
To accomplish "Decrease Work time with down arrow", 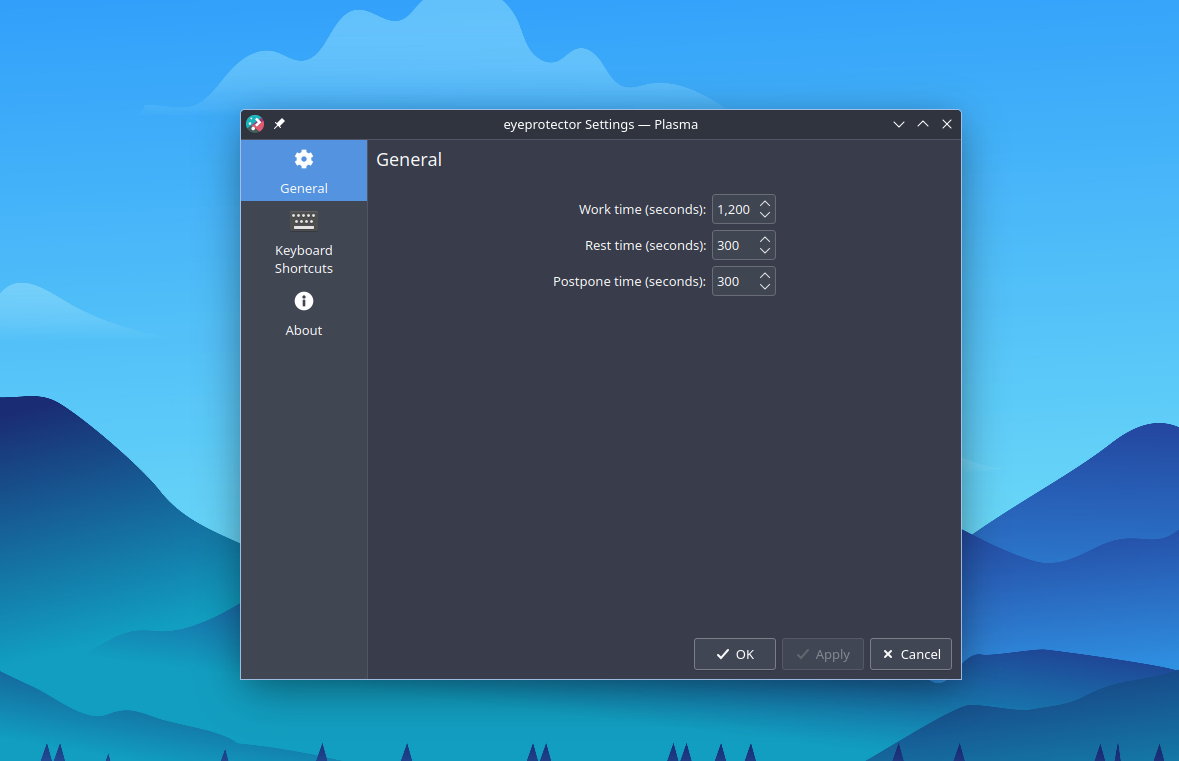I will [x=765, y=215].
